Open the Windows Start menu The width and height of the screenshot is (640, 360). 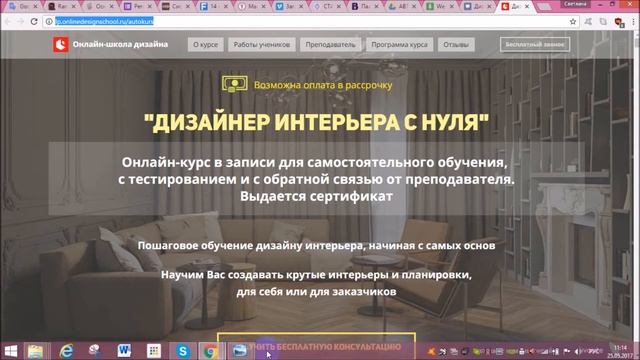pos(11,351)
